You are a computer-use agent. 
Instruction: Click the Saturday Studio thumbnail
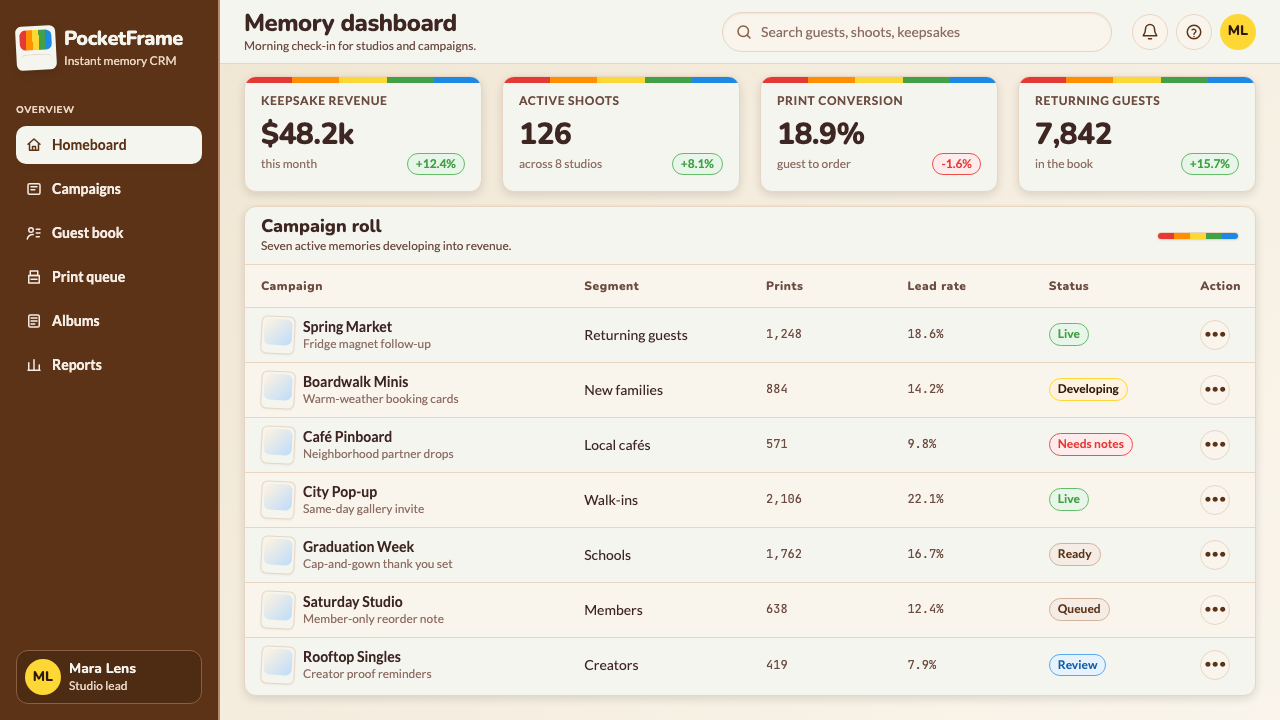coord(278,610)
